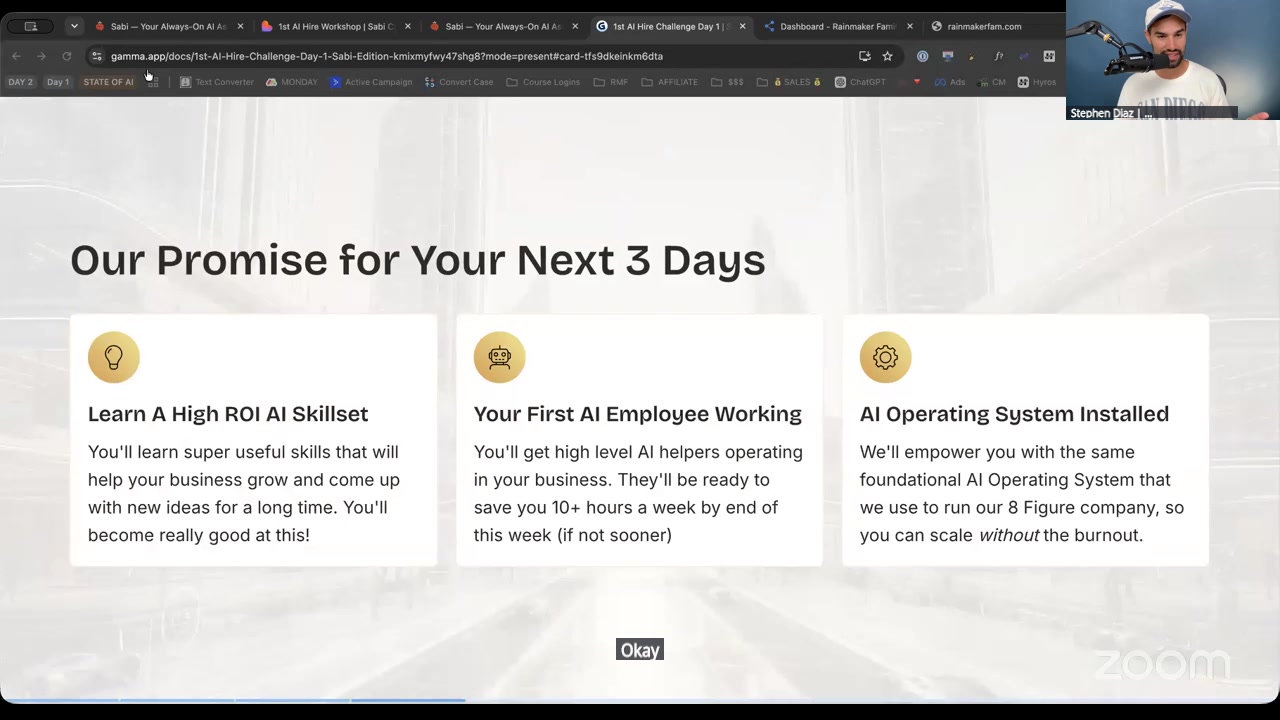Reload the page with the refresh icon
1280x720 pixels.
pos(66,56)
